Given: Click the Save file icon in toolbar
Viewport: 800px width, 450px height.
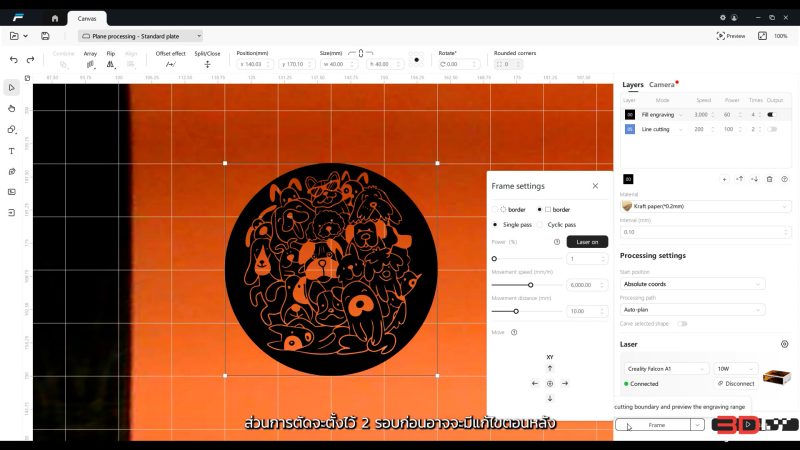Looking at the screenshot, I should tap(45, 36).
